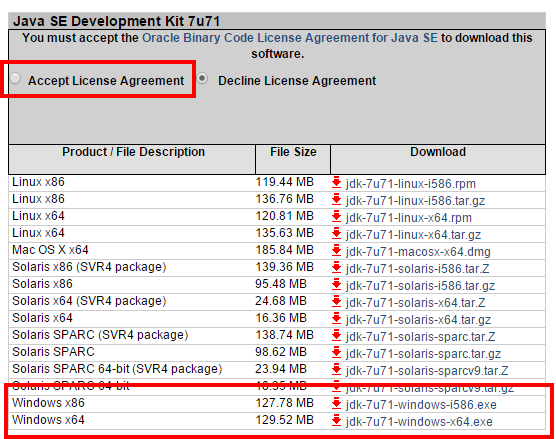Click download arrow icon for jdk-7u71-solaris-i586.tar.gz
The image size is (556, 439).
point(336,285)
